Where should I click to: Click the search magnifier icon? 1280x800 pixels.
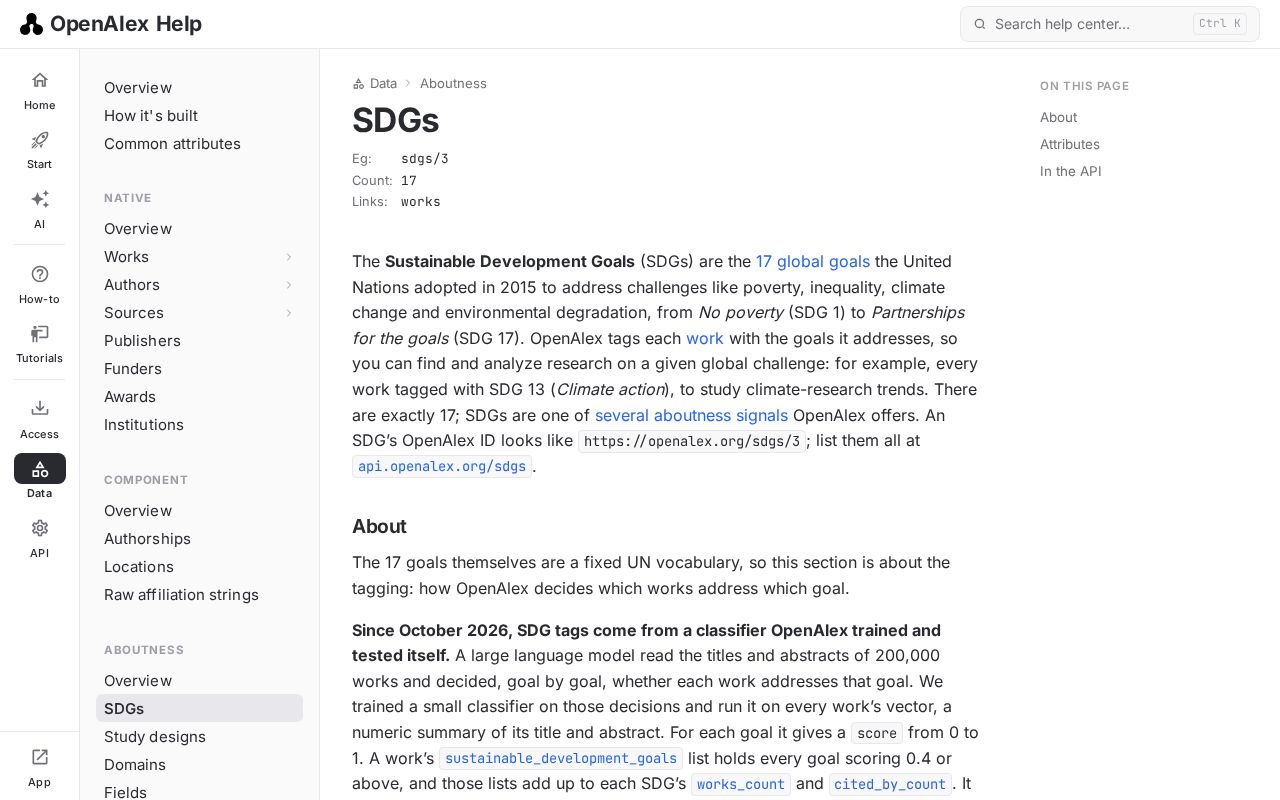coord(980,24)
